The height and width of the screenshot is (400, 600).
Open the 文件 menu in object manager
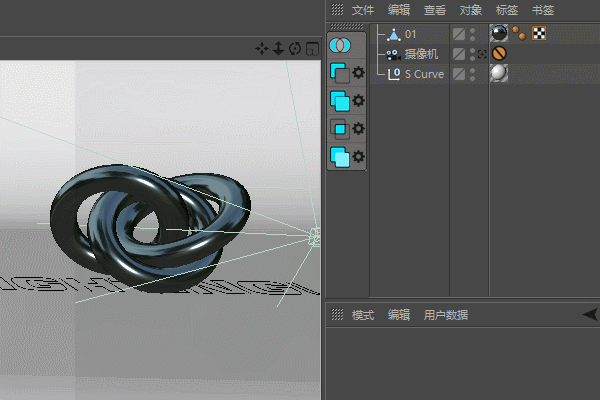pyautogui.click(x=362, y=10)
